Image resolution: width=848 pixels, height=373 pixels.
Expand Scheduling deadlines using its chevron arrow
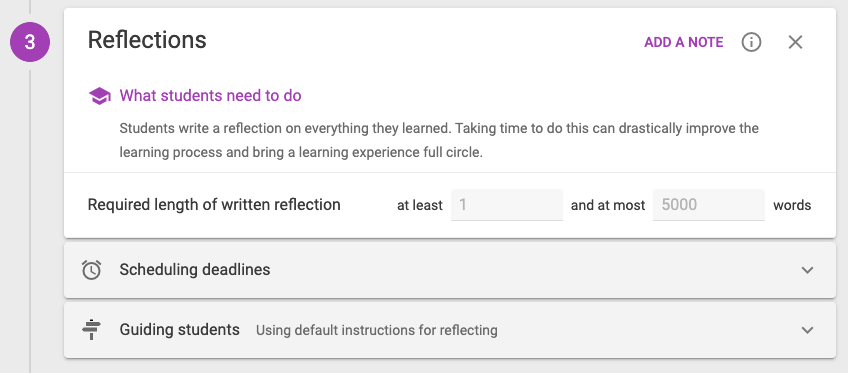click(807, 270)
